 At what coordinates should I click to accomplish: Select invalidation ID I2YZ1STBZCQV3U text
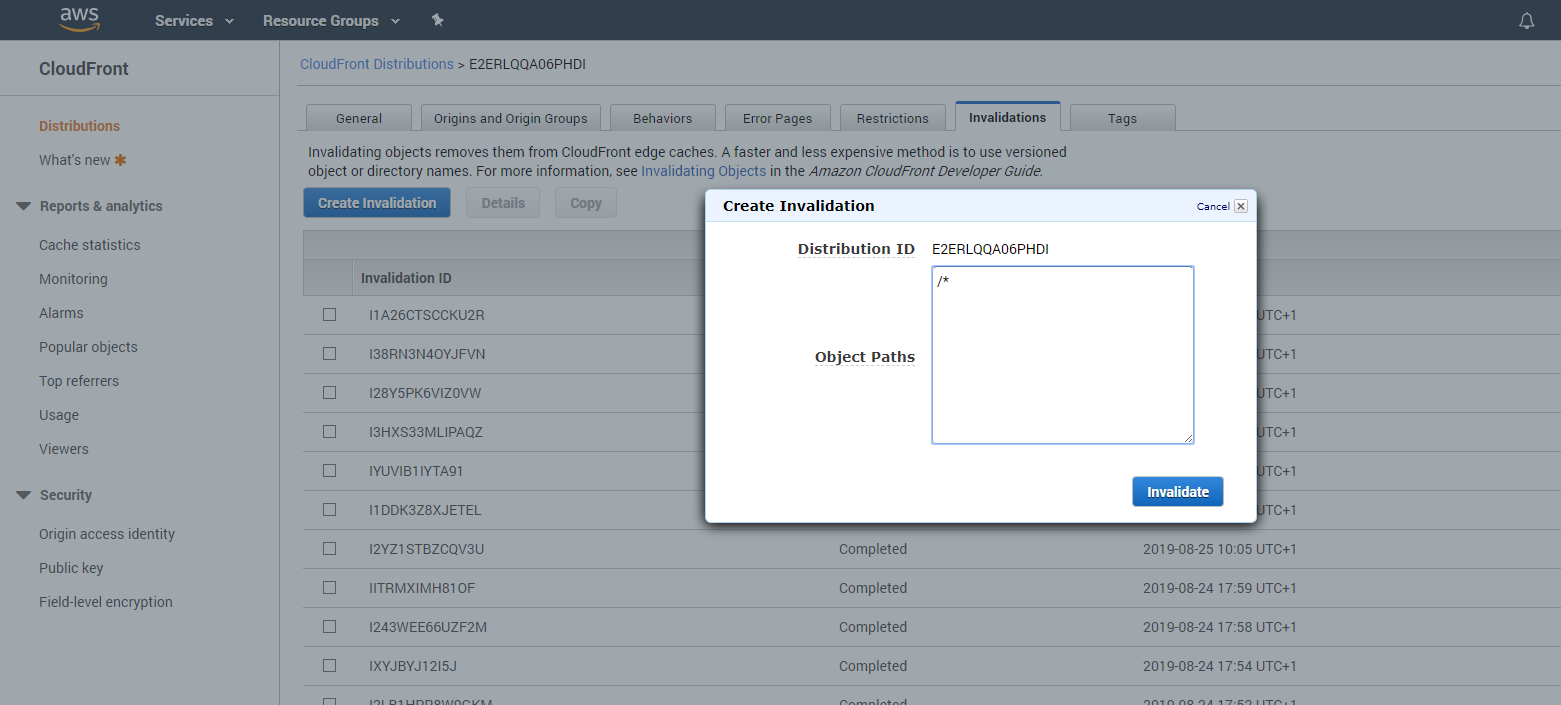tap(427, 549)
